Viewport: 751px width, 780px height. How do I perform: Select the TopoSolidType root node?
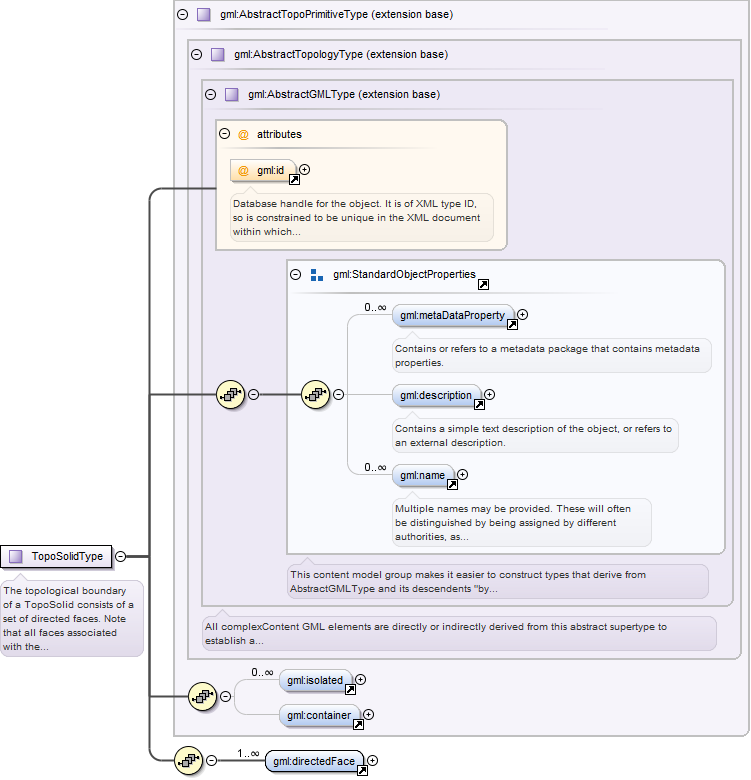(56, 556)
